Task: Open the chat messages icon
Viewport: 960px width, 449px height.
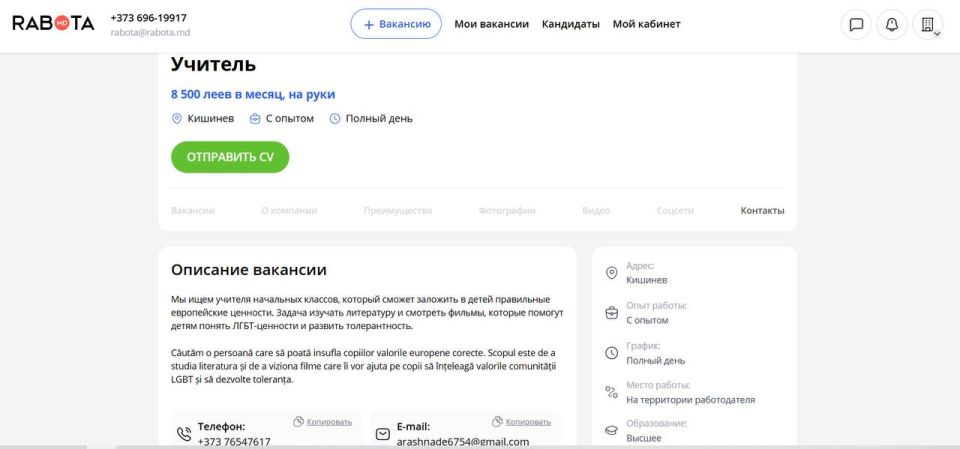Action: [856, 25]
